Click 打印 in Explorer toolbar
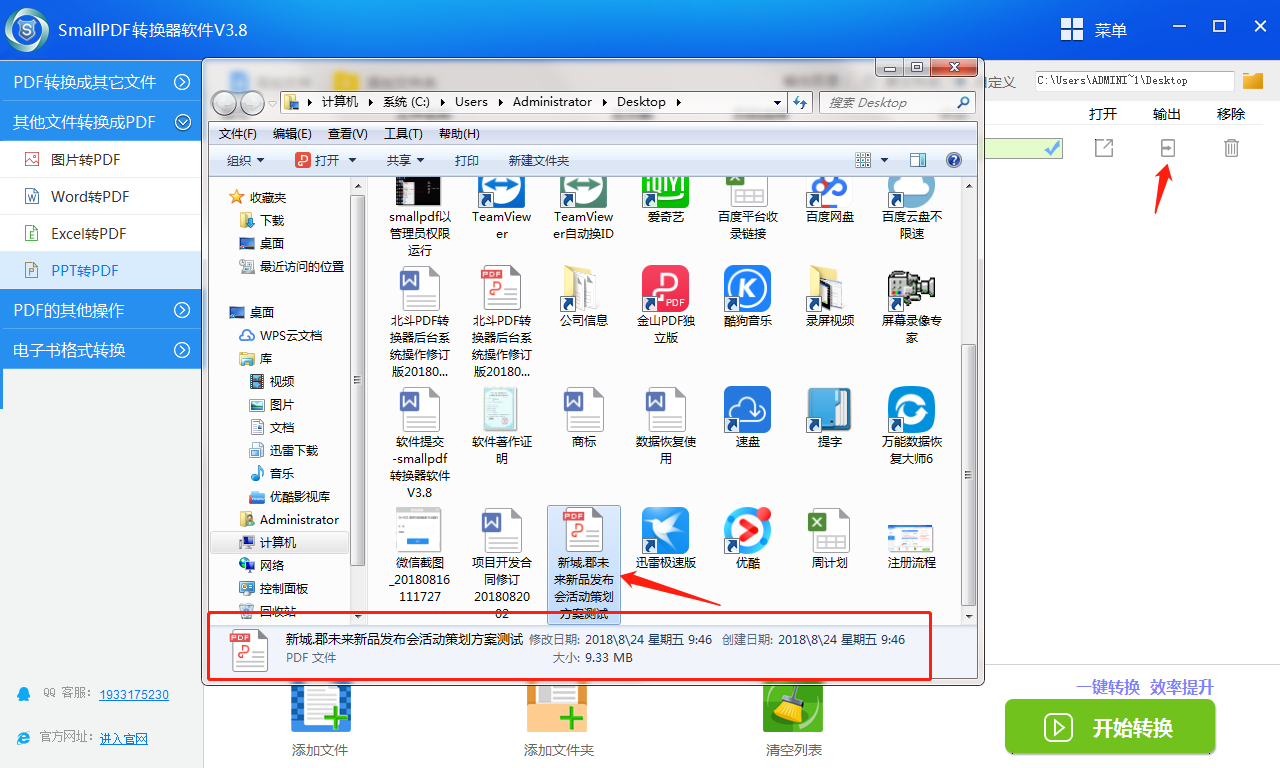This screenshot has width=1280, height=768. pos(466,160)
